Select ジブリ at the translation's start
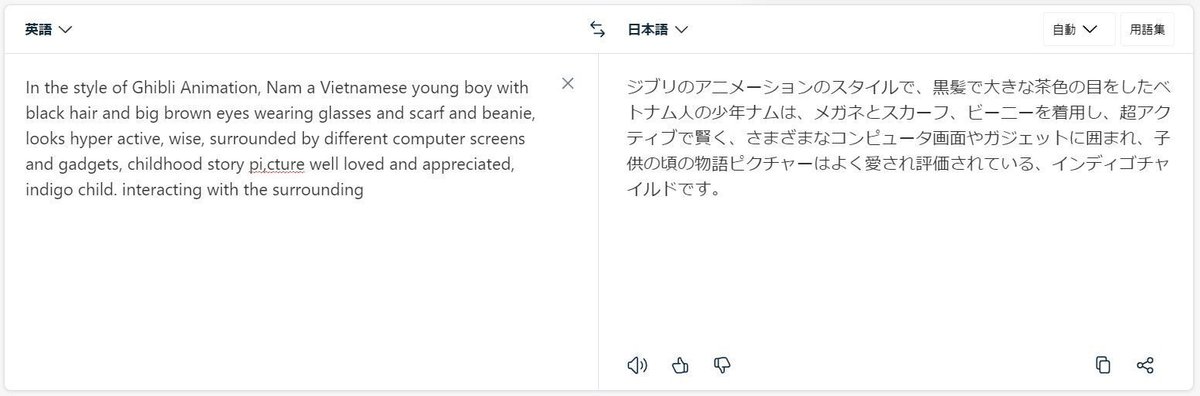 652,87
